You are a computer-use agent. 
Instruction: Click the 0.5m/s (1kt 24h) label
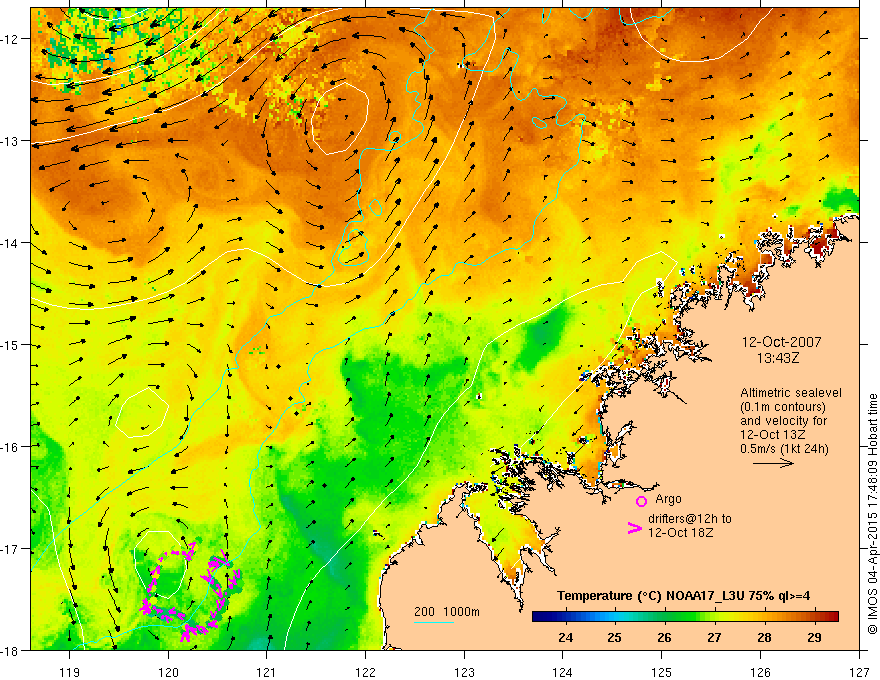pos(784,448)
